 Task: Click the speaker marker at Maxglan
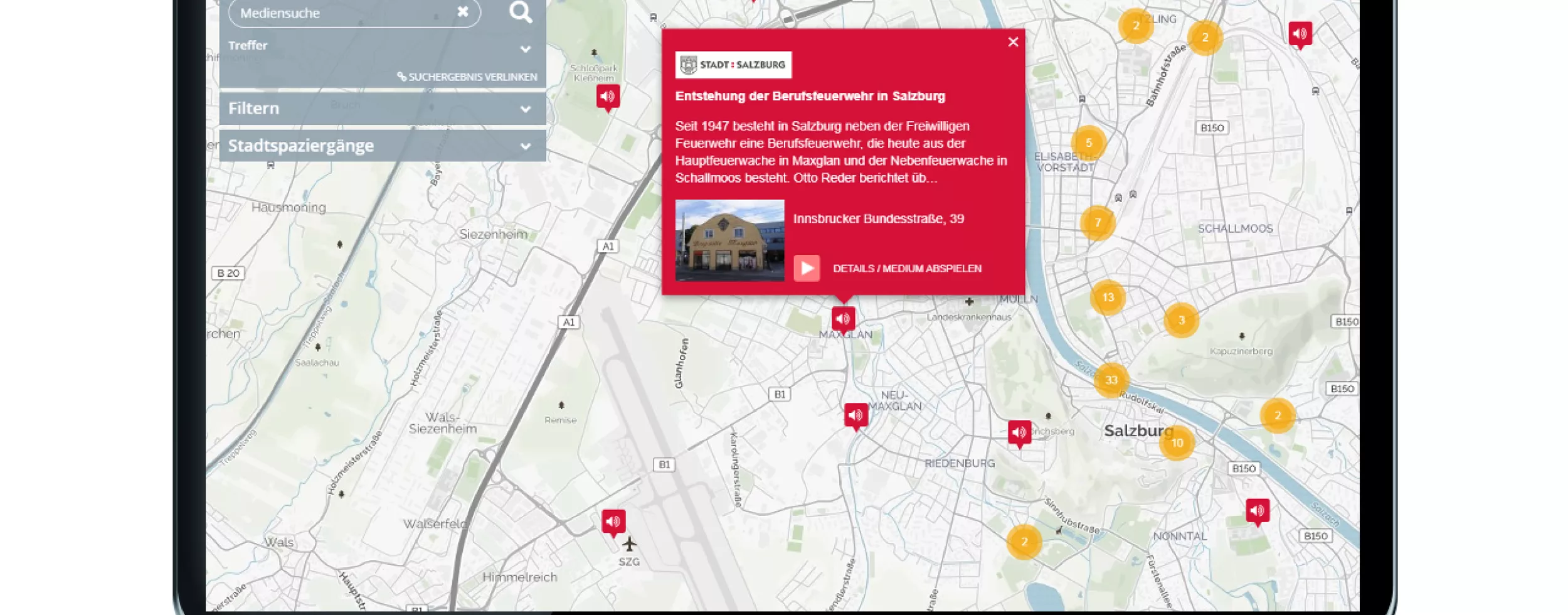click(x=843, y=318)
